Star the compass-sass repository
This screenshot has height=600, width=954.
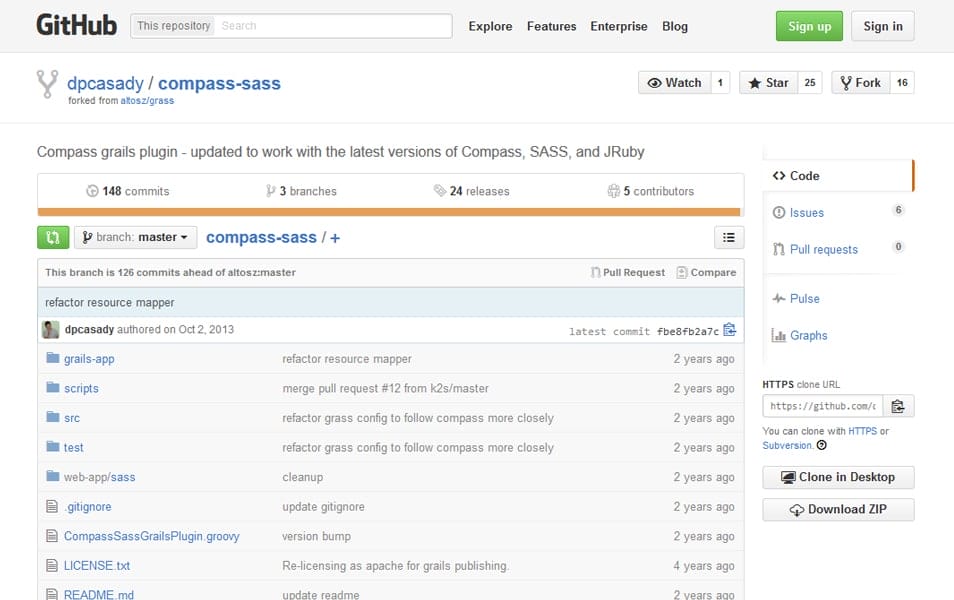click(x=771, y=82)
